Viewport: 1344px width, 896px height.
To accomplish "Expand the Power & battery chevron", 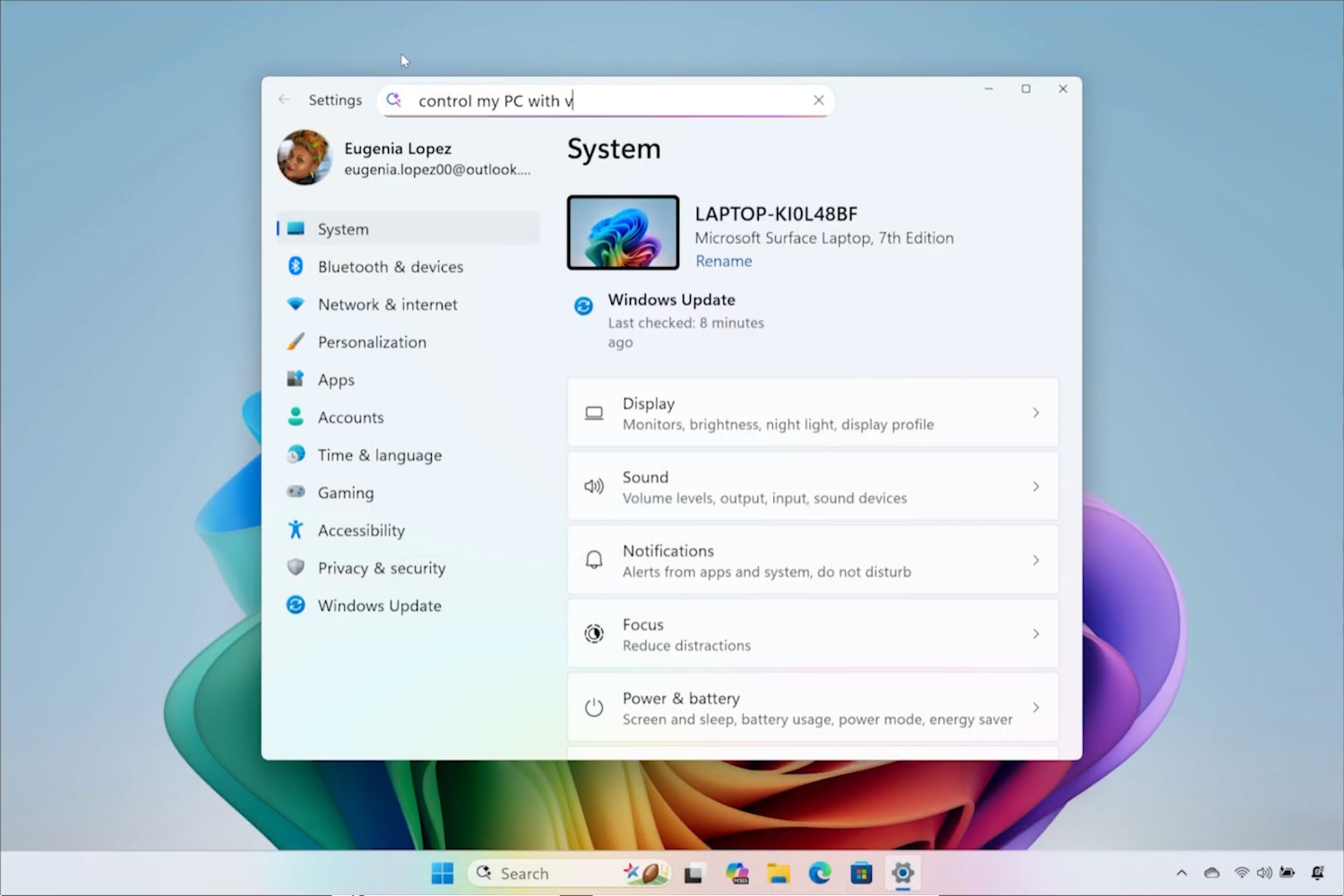I will [x=1036, y=707].
